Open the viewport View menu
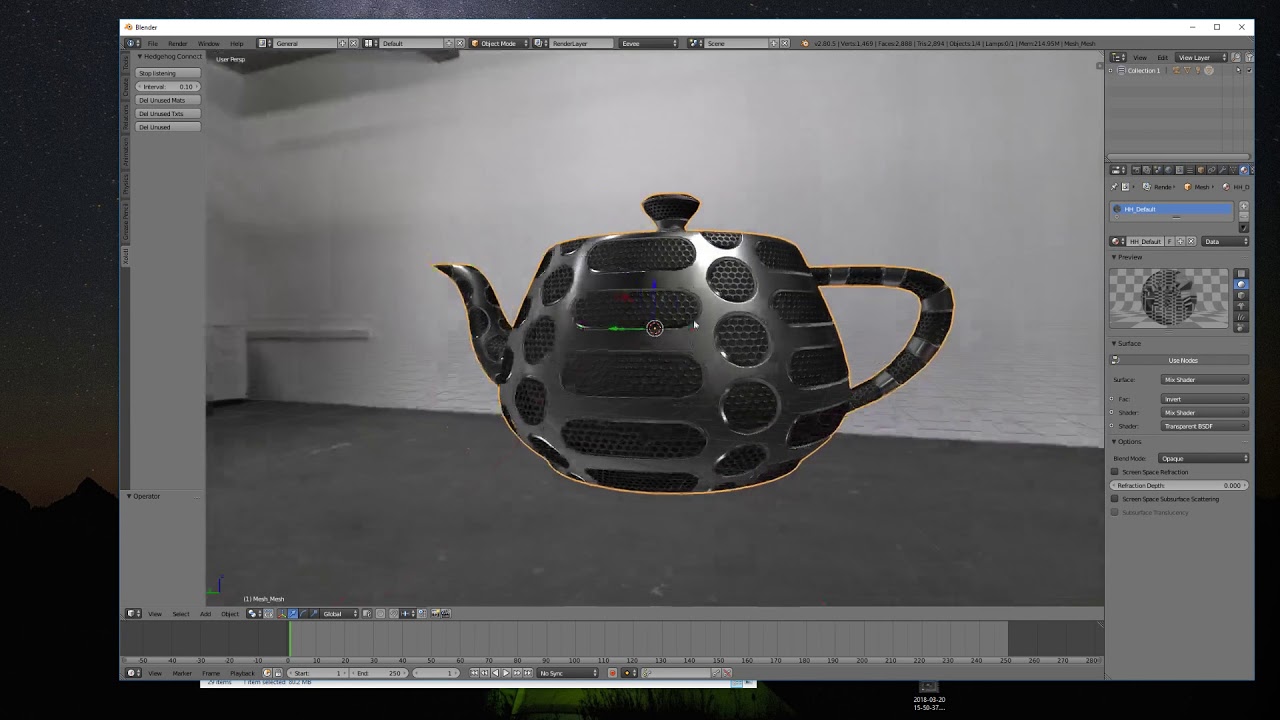Viewport: 1280px width, 720px height. pyautogui.click(x=155, y=614)
